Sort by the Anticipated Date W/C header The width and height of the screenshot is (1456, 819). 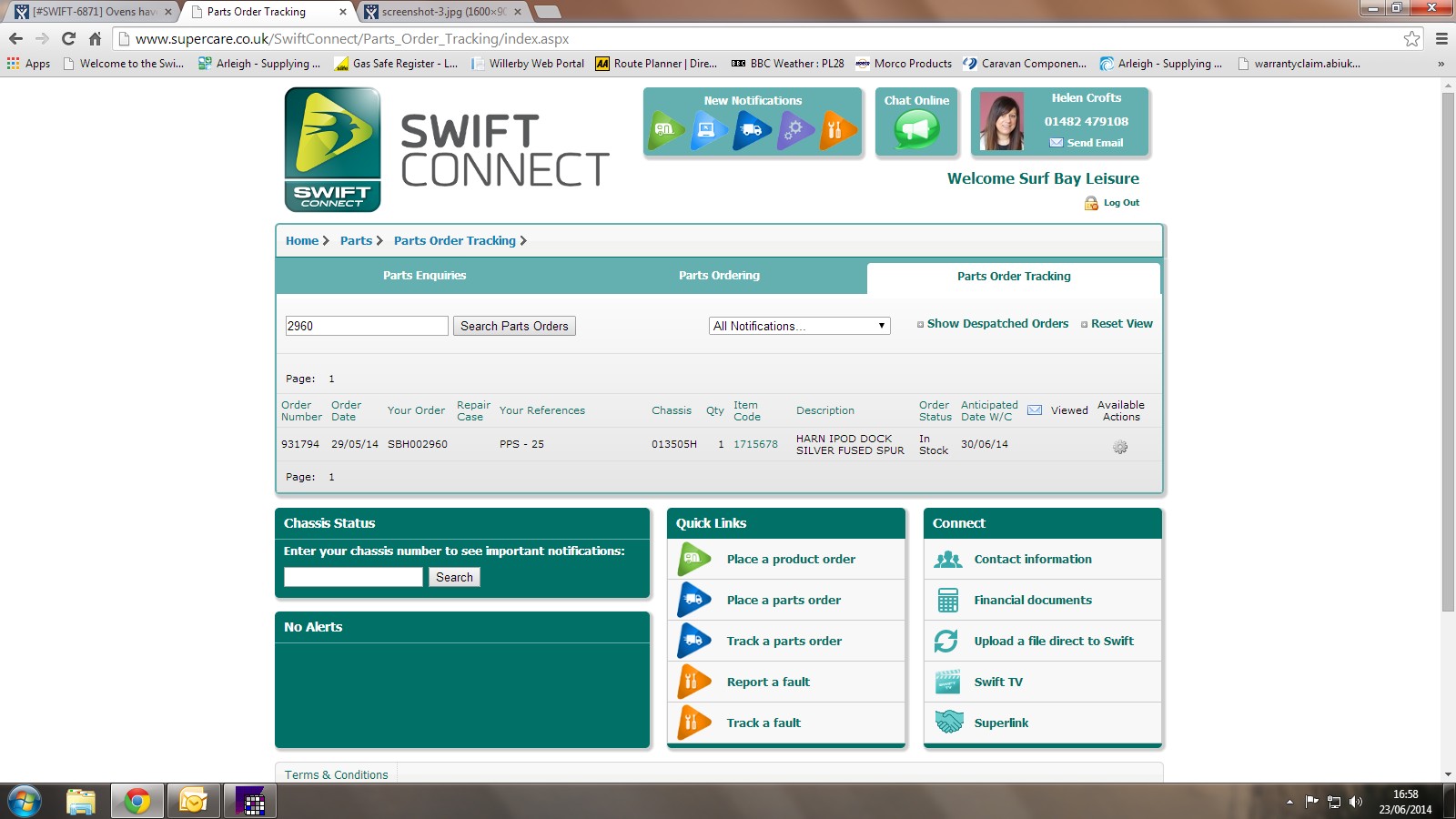click(x=988, y=410)
